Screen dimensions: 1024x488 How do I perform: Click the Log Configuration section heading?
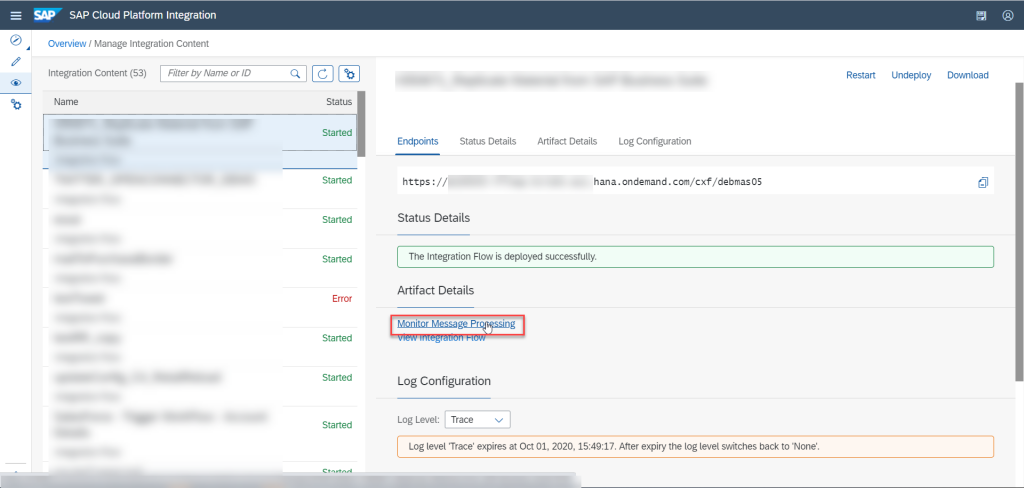(x=443, y=381)
